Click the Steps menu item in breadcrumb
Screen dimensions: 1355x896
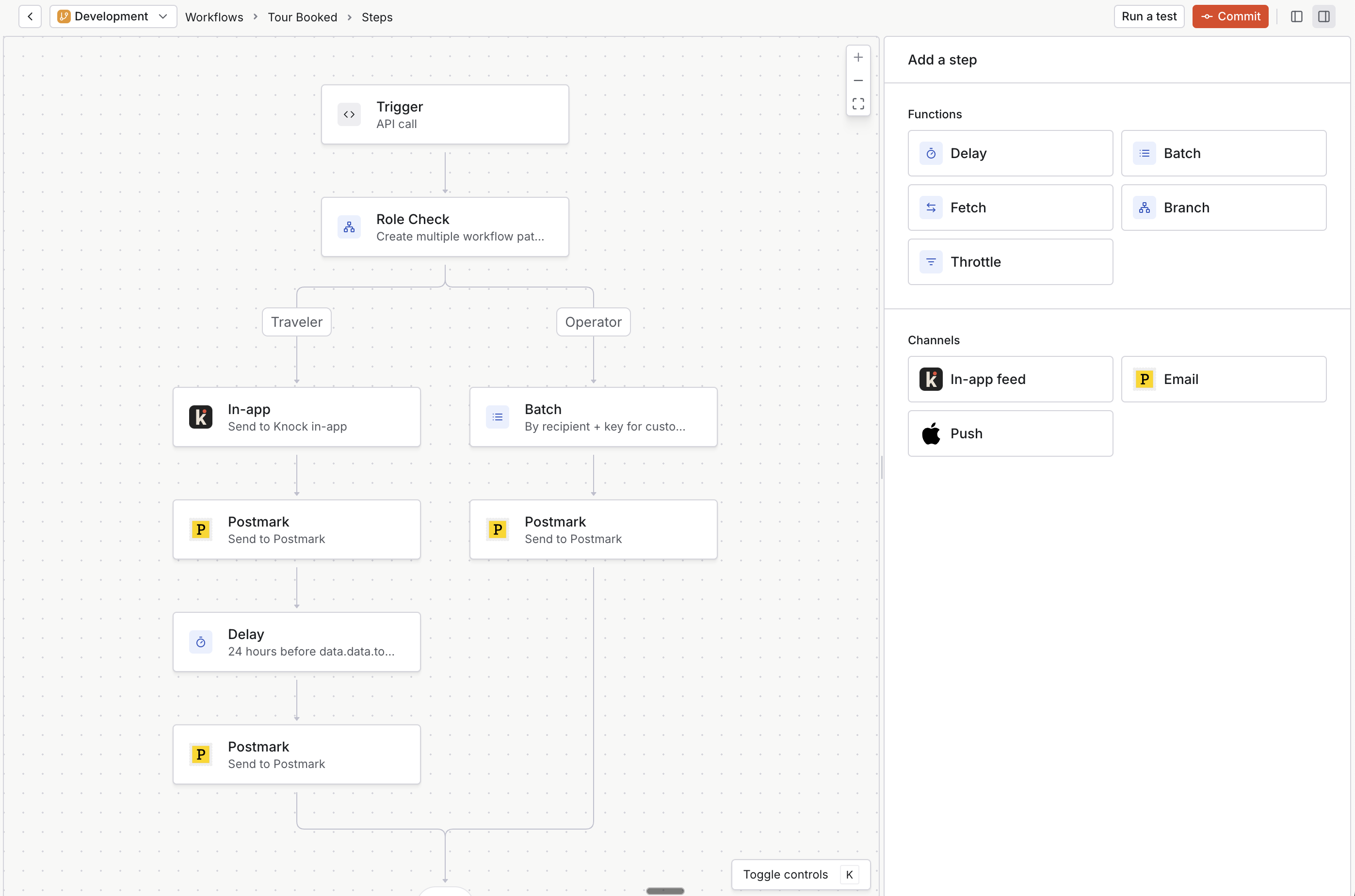377,17
